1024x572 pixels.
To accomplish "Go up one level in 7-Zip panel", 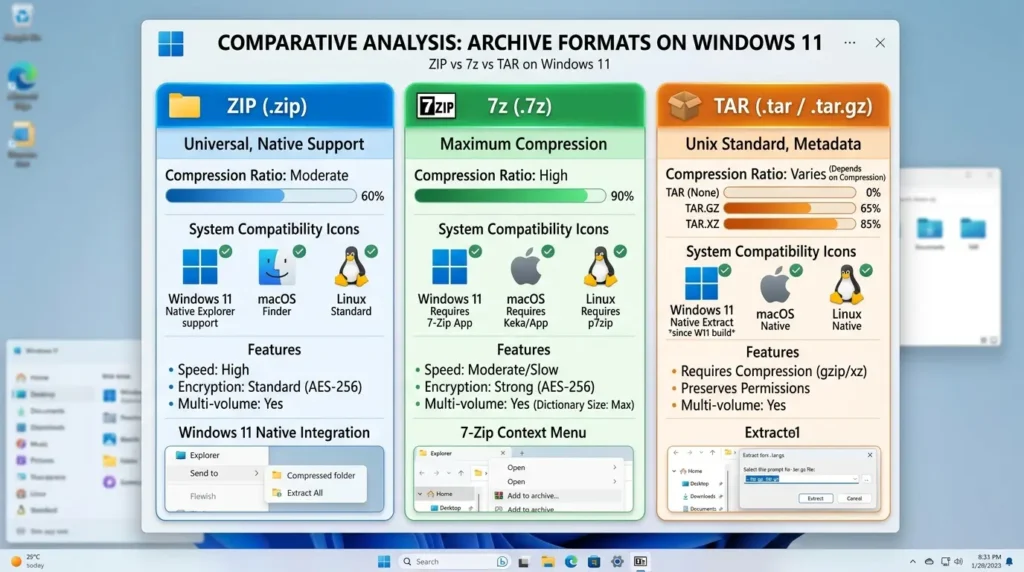I will 461,473.
